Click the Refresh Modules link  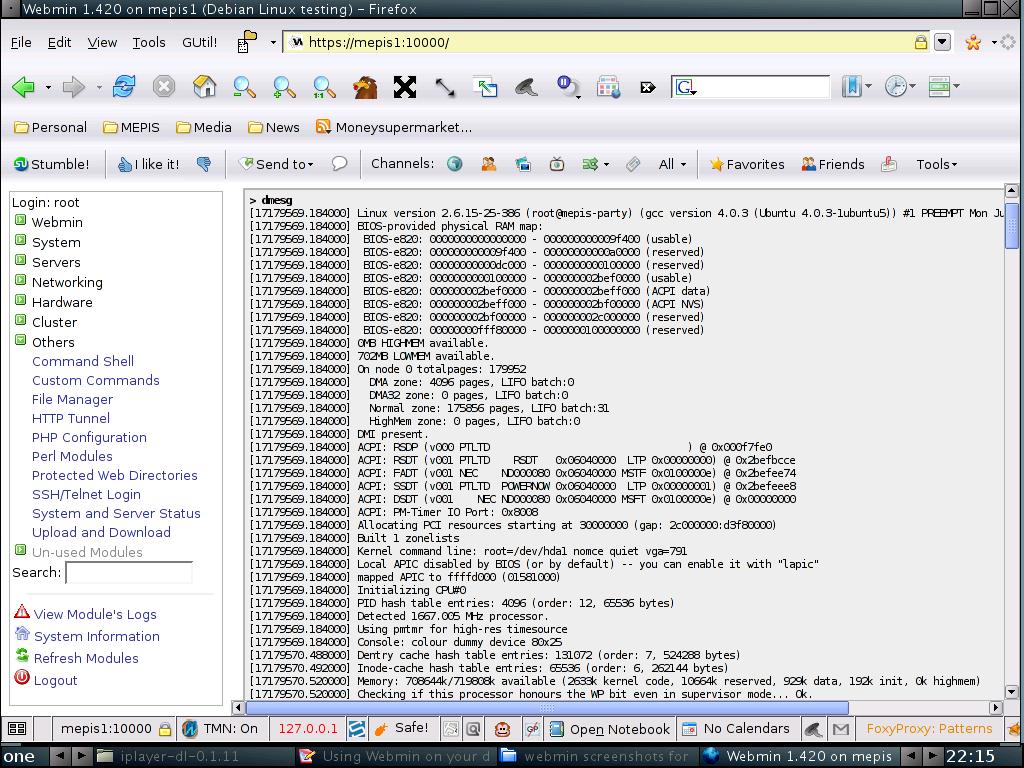tap(86, 658)
